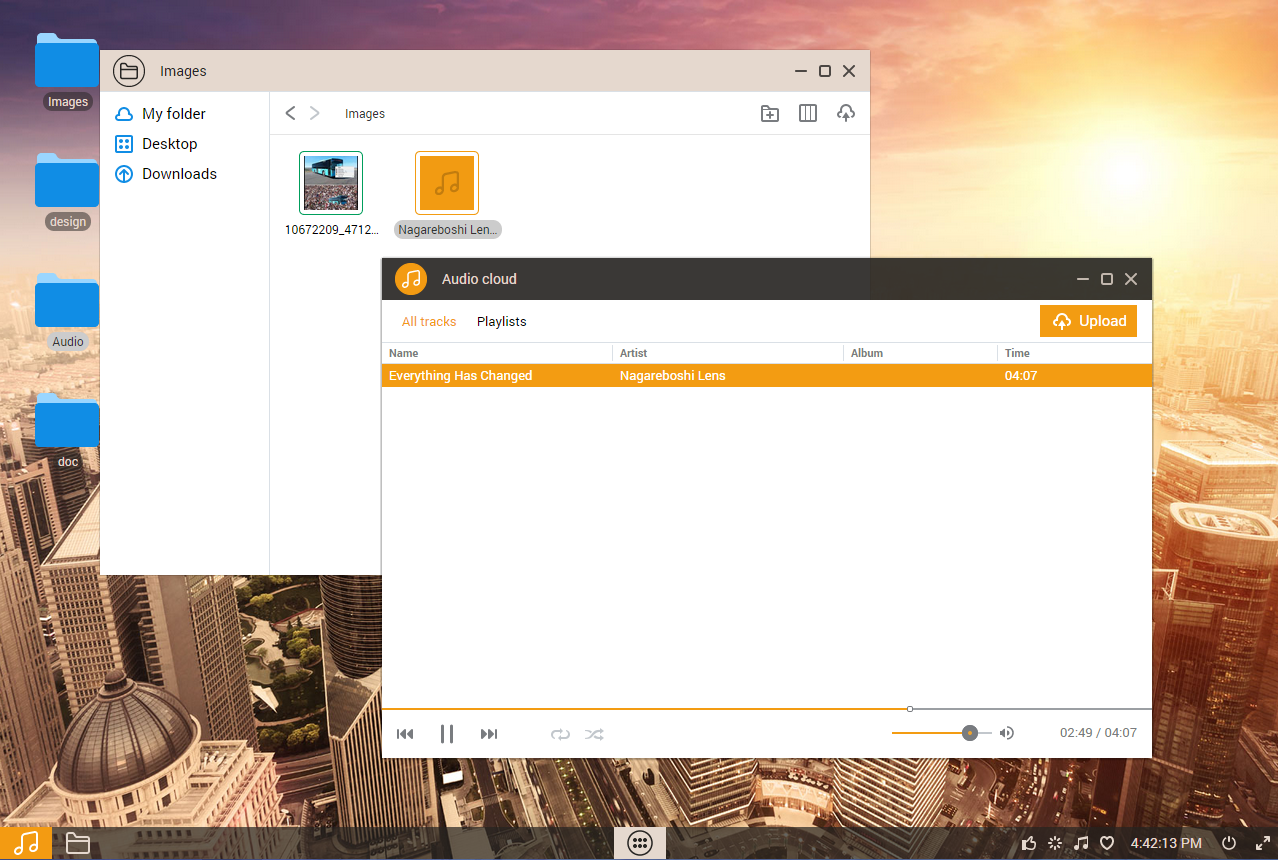
Task: Go back in the Images window
Action: click(291, 113)
